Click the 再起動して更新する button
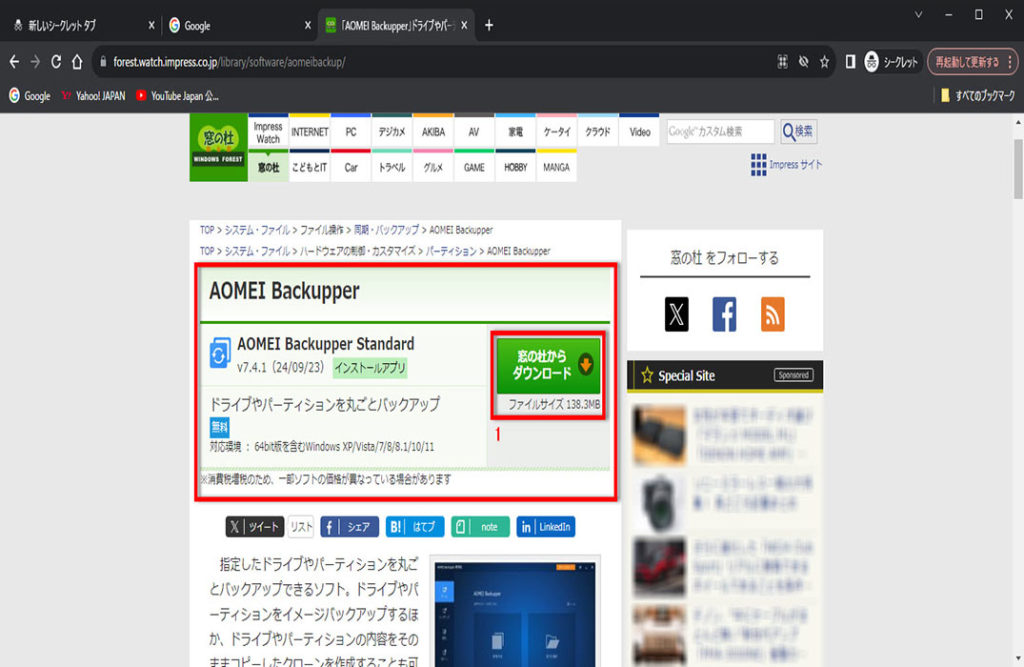This screenshot has height=667, width=1024. tap(966, 62)
